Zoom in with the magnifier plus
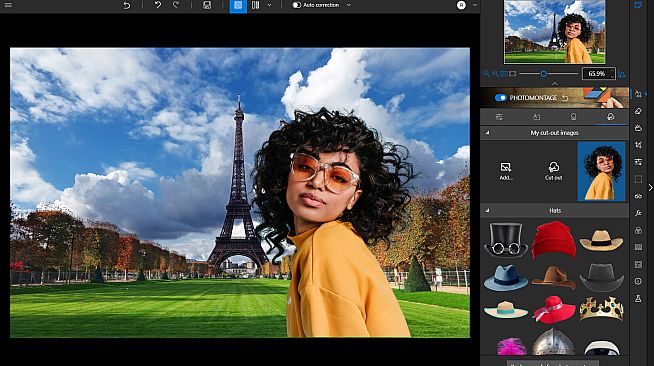Screen dimensions: 654x366 click(x=495, y=74)
